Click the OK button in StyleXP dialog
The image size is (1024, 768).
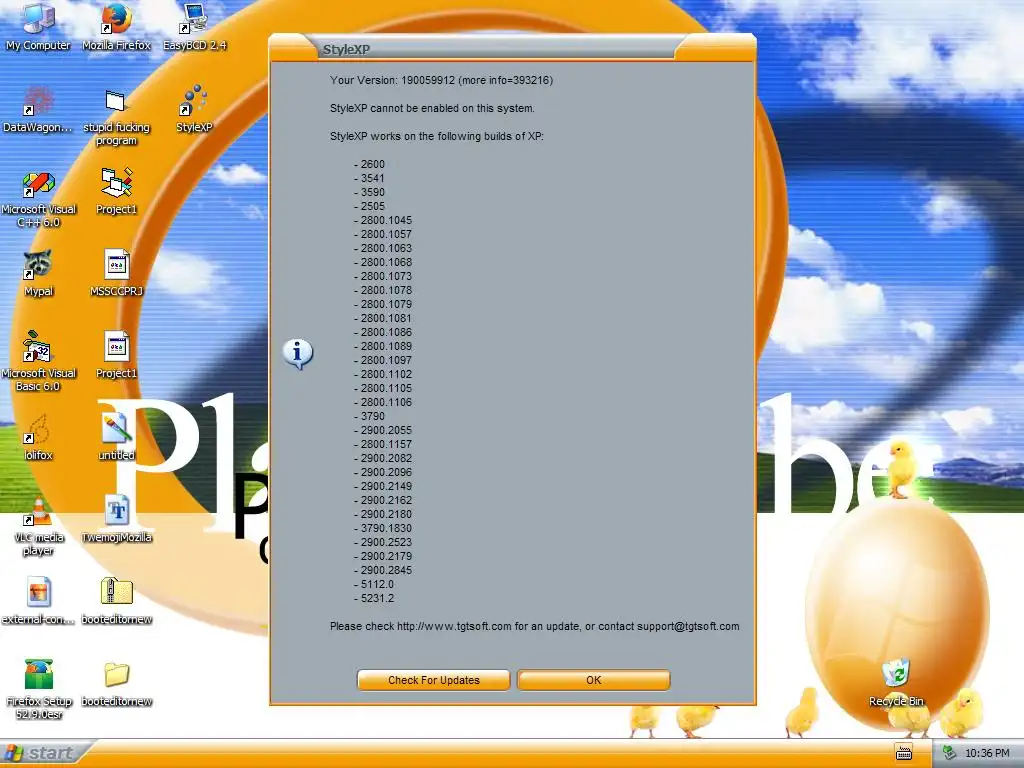tap(594, 680)
